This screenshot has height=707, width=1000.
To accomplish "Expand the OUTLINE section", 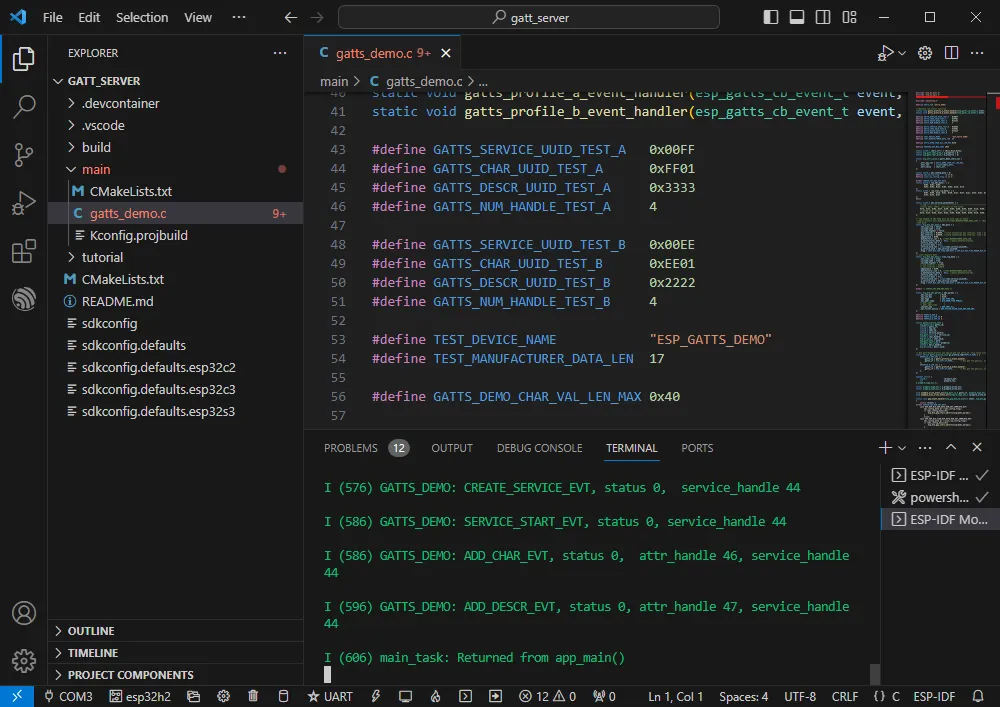I will 90,631.
